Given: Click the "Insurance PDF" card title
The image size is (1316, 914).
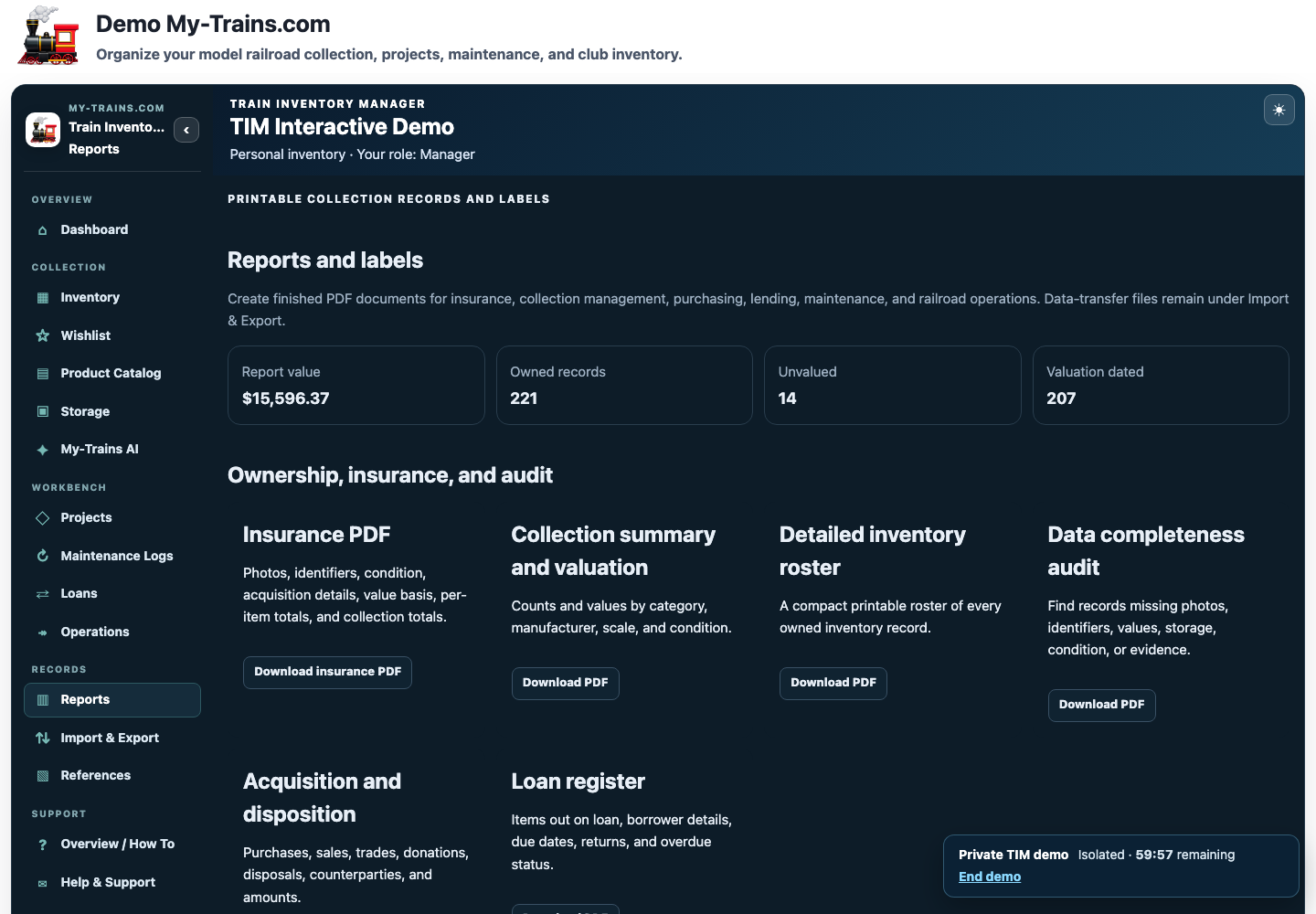Looking at the screenshot, I should click(316, 535).
